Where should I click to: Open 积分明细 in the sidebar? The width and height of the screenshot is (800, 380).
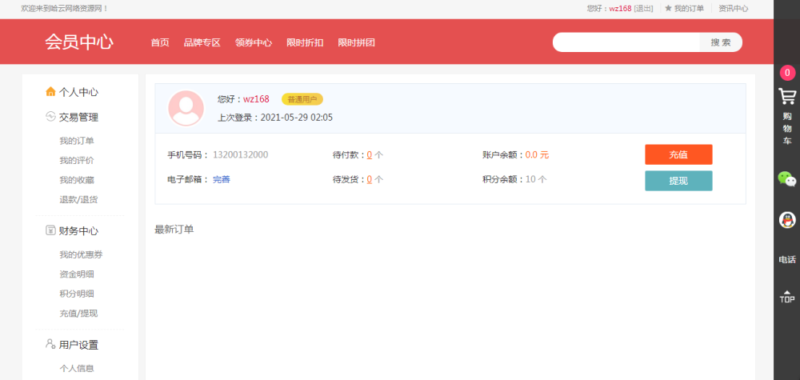pyautogui.click(x=77, y=294)
